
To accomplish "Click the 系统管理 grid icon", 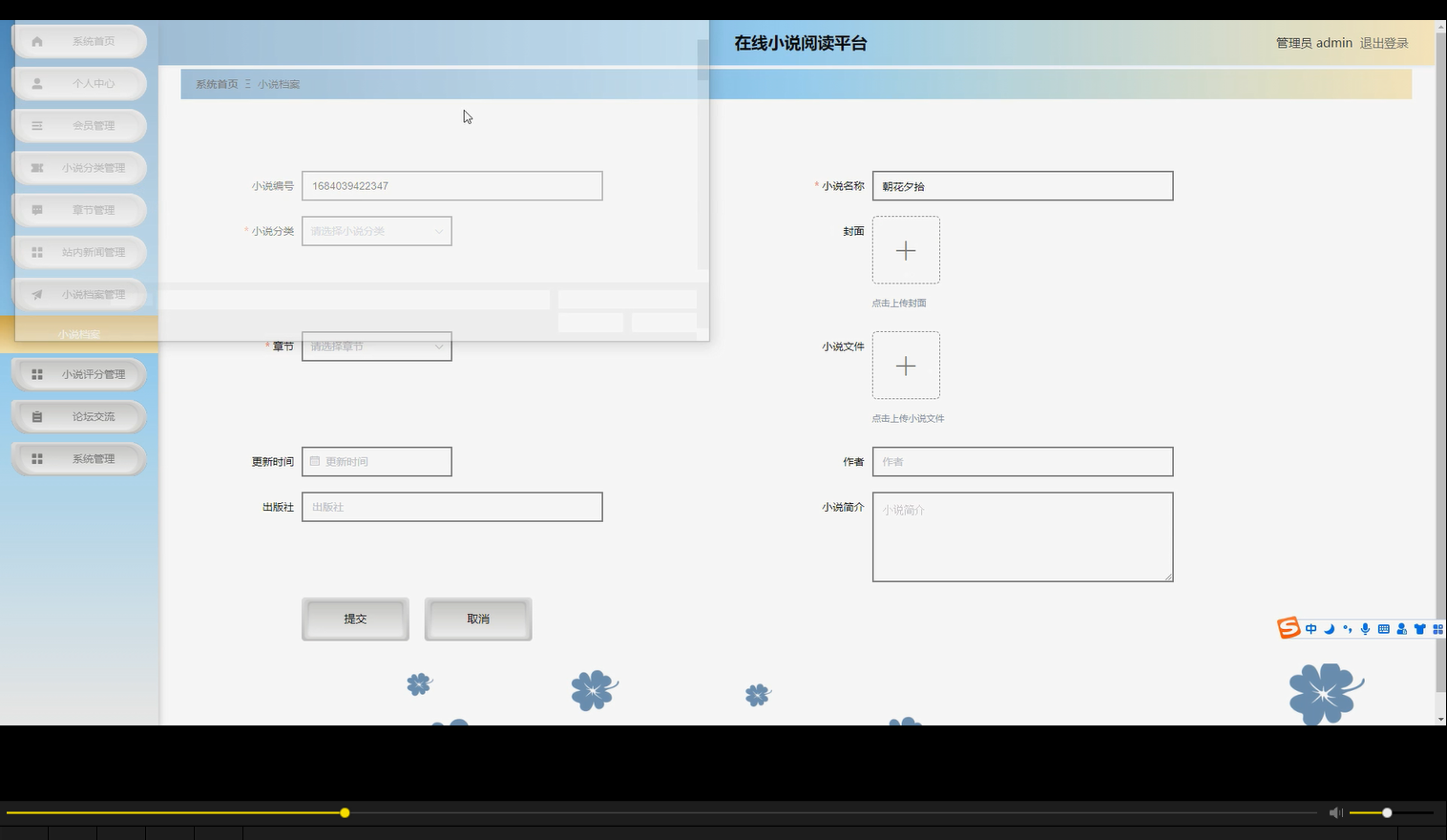I will coord(37,458).
